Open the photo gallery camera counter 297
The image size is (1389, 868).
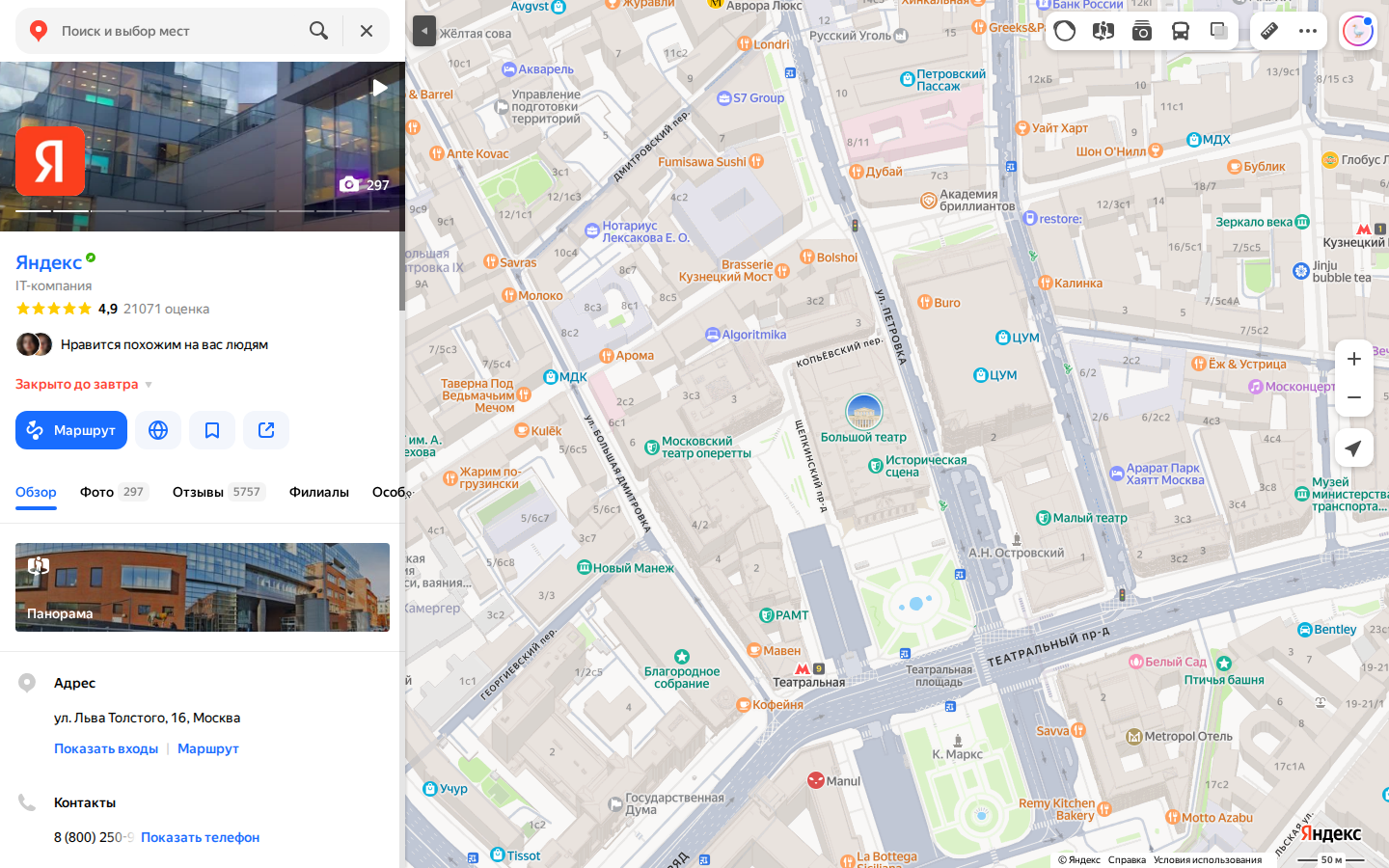click(x=365, y=184)
